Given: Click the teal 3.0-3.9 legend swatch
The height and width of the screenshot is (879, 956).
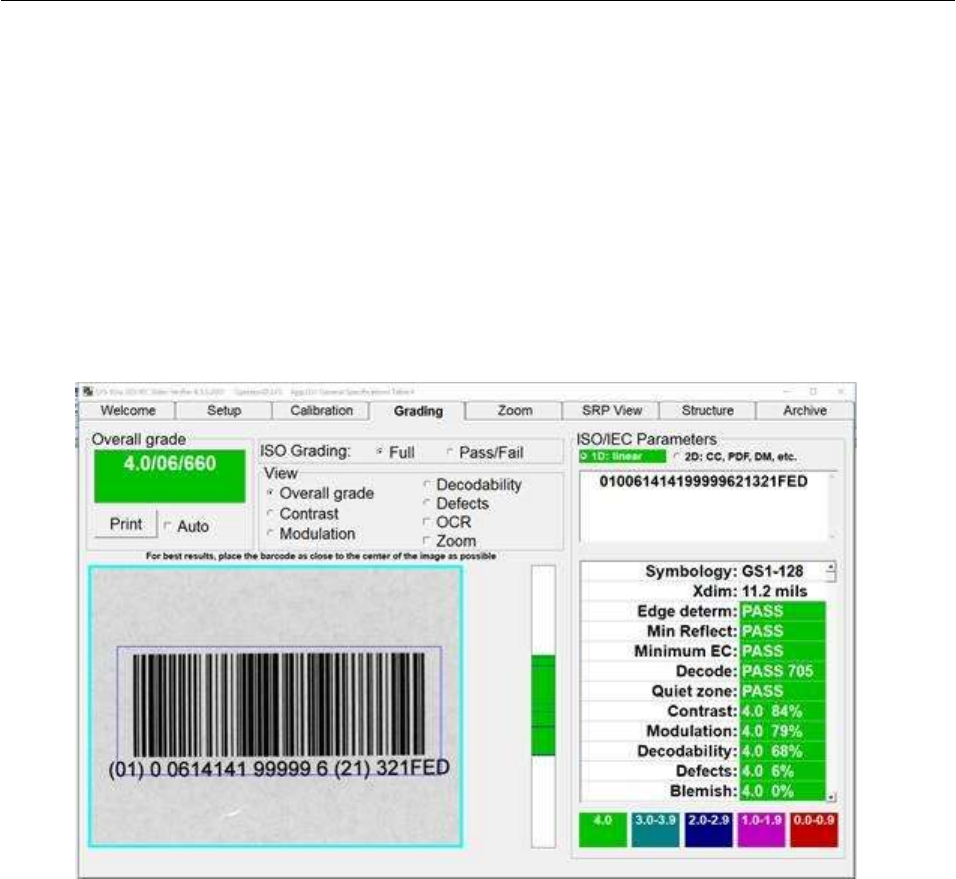Looking at the screenshot, I should pyautogui.click(x=655, y=830).
